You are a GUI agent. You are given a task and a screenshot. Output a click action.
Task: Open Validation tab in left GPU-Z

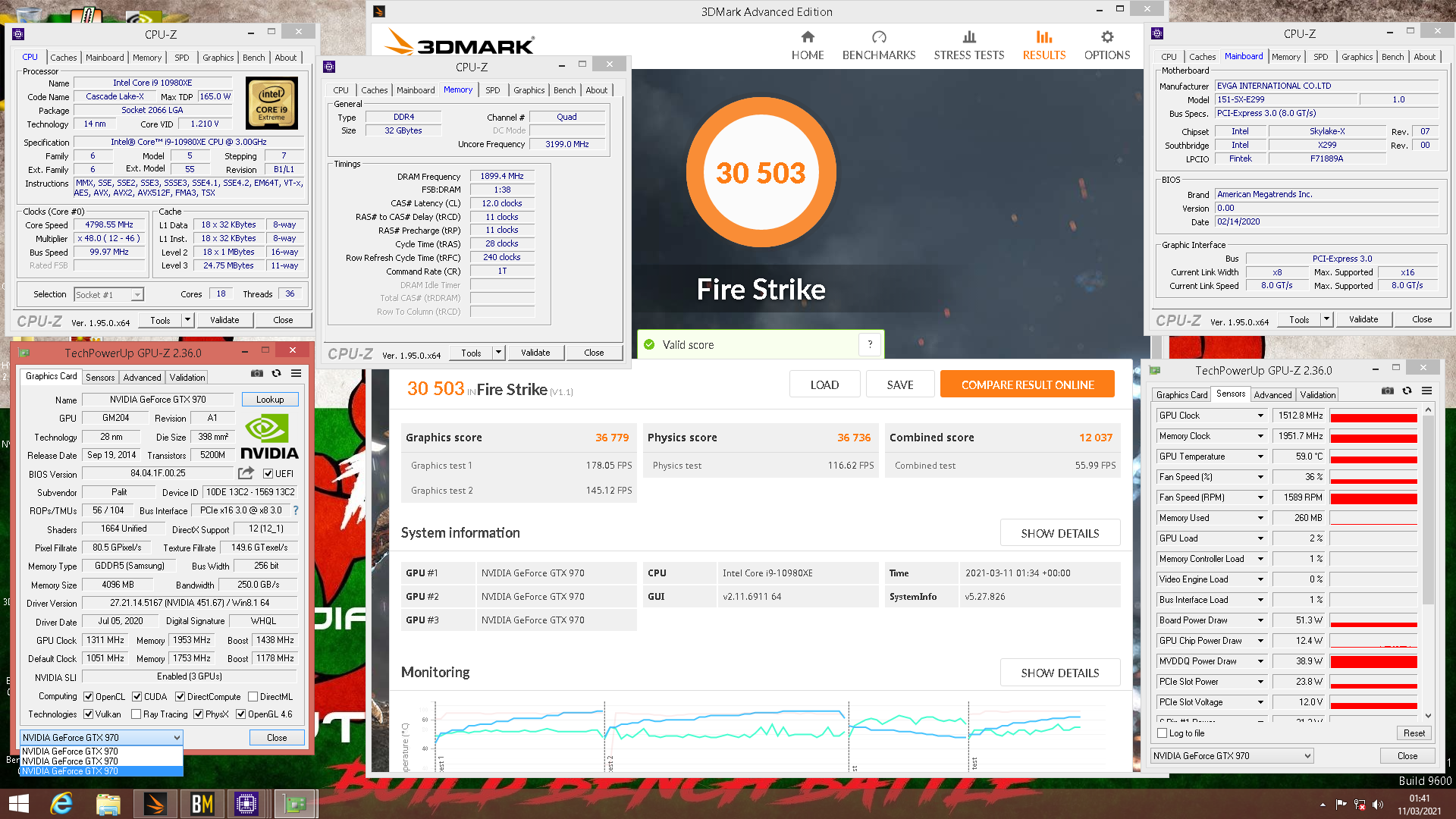pos(187,377)
